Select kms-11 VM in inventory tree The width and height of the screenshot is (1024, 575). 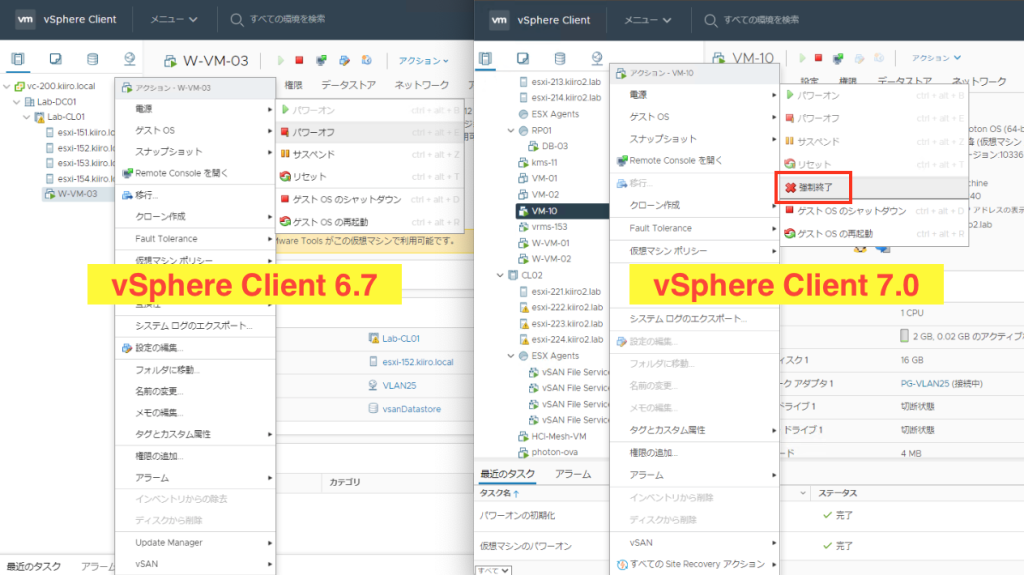click(x=544, y=163)
